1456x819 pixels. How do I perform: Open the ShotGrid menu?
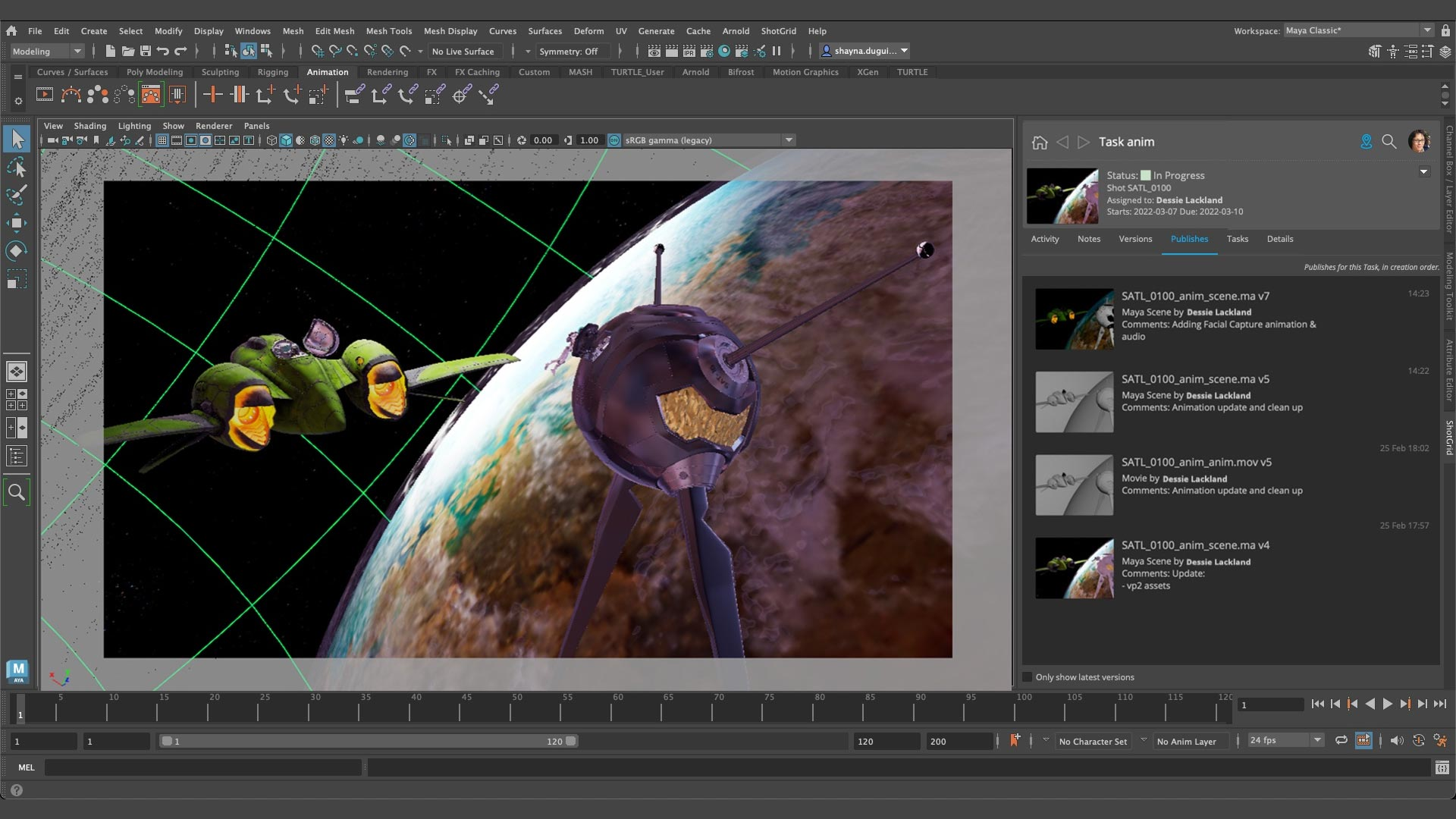tap(778, 31)
